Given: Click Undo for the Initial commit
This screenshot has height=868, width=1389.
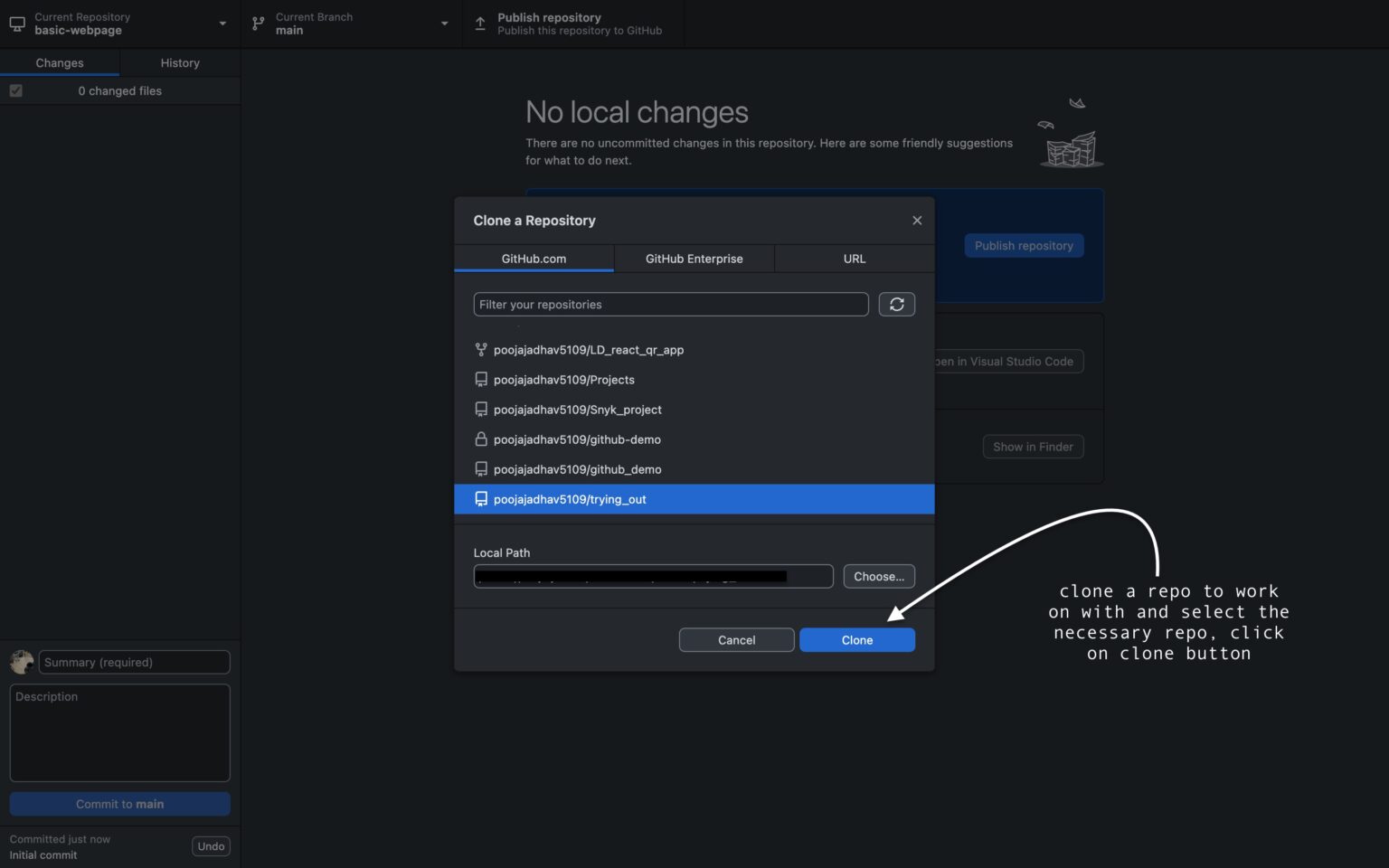Looking at the screenshot, I should pos(211,845).
